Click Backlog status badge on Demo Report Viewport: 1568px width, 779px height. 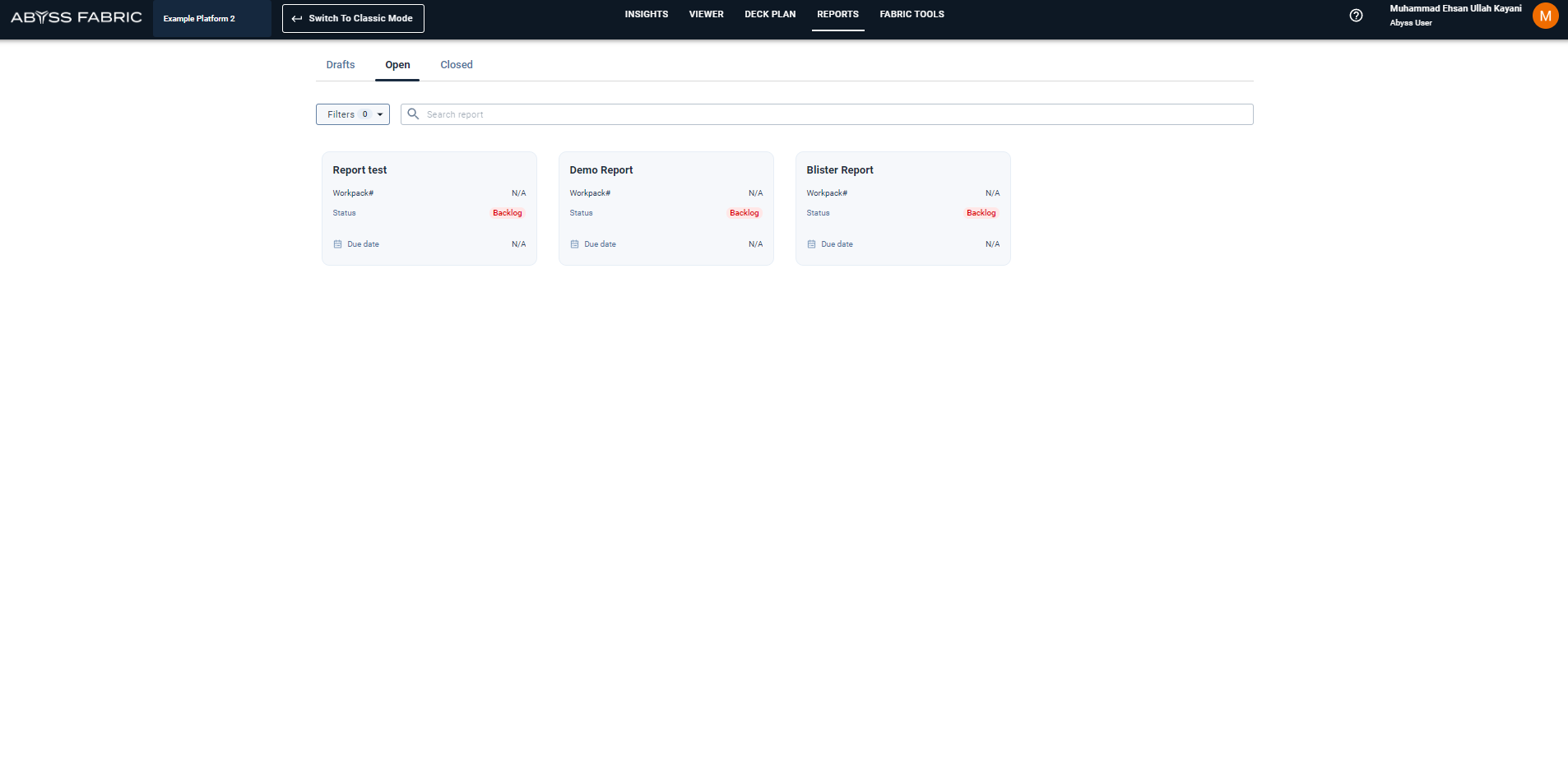click(x=744, y=213)
